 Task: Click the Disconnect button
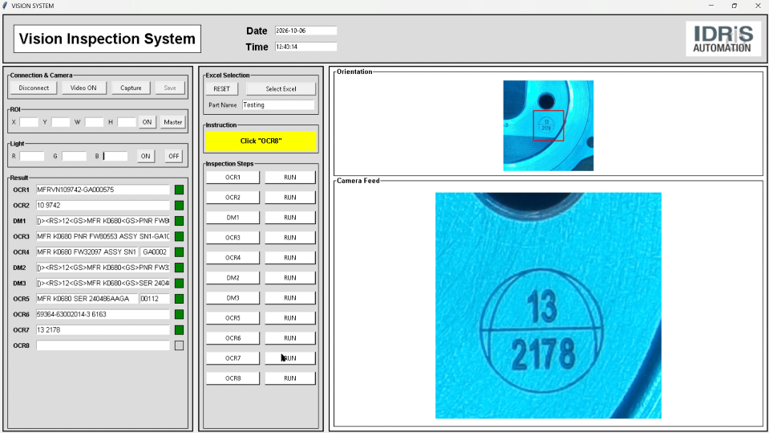(x=34, y=88)
